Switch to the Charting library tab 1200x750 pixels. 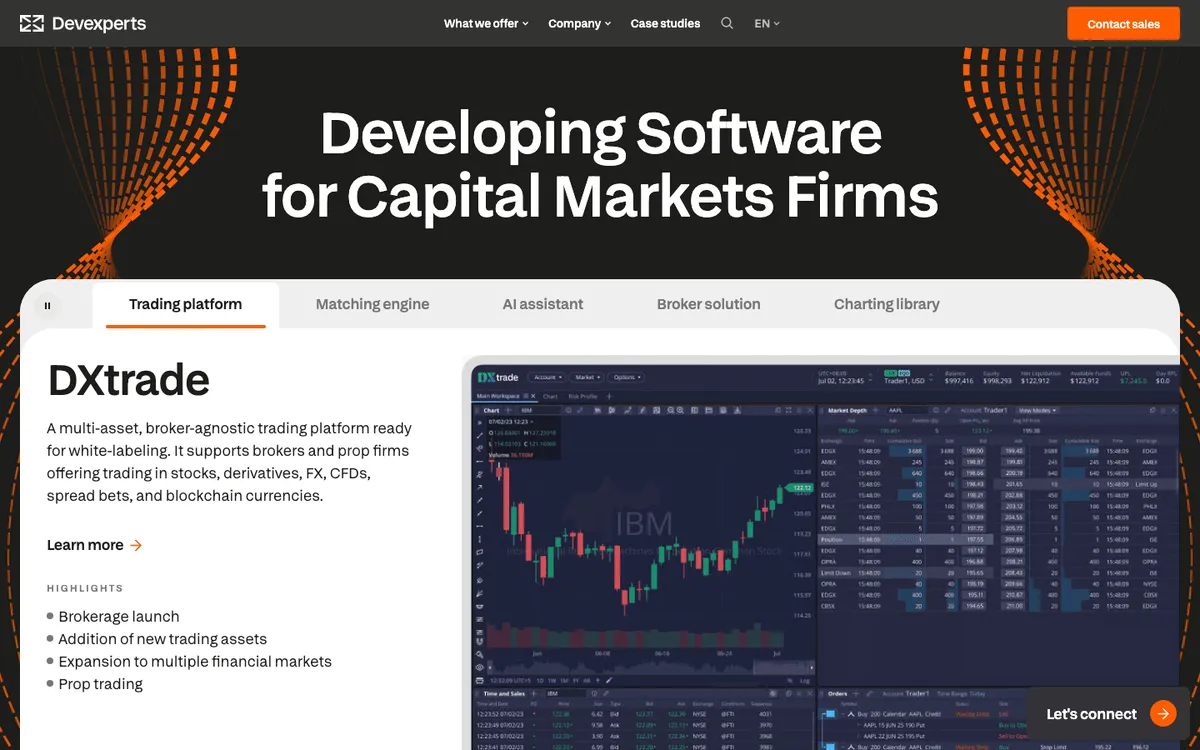coord(887,304)
